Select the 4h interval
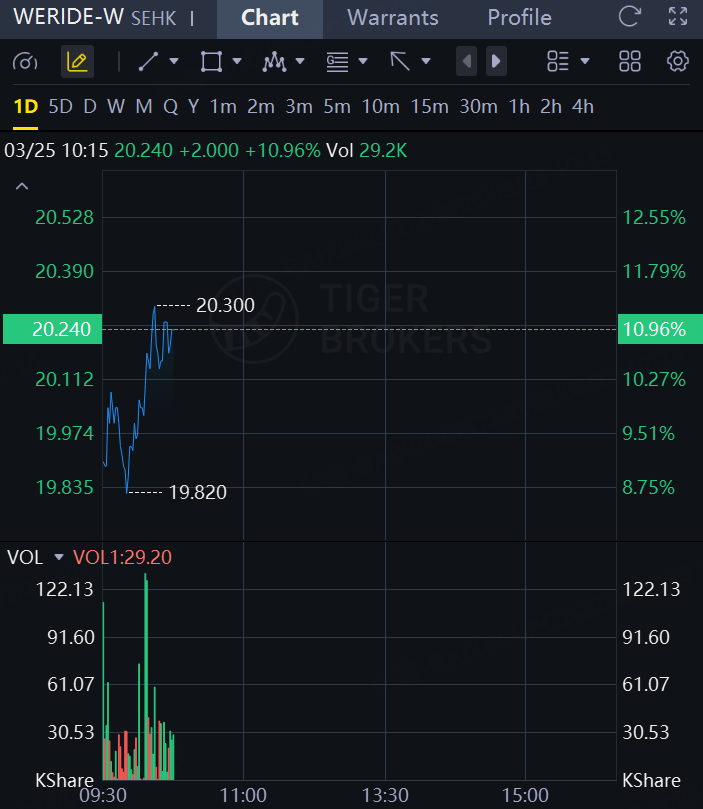Viewport: 703px width, 809px height. [583, 107]
